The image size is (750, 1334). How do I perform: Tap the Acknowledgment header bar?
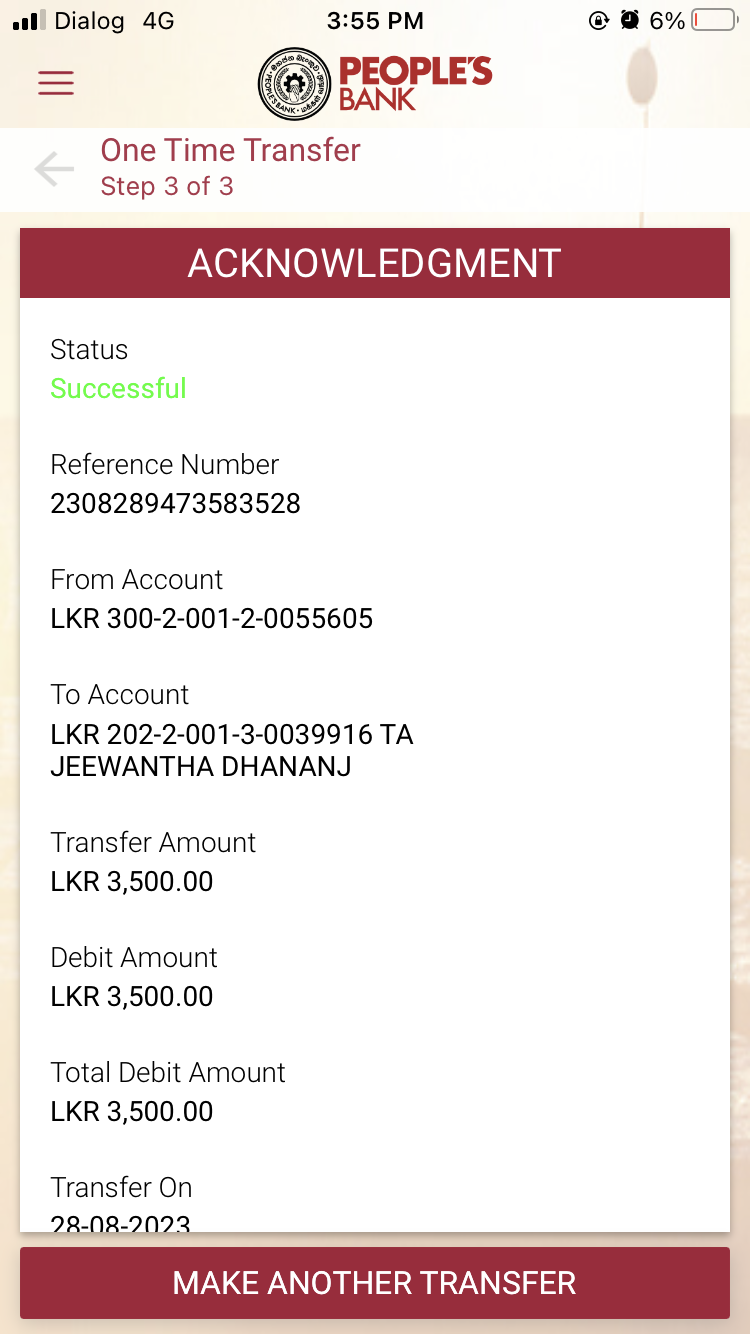coord(375,263)
